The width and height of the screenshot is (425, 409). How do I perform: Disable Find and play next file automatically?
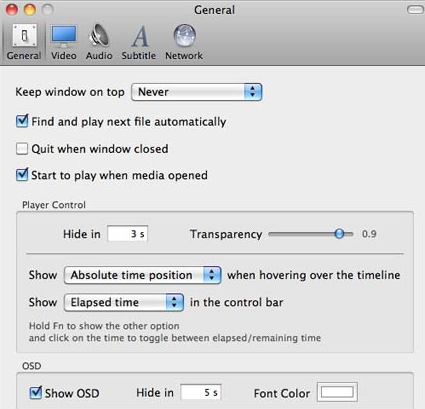[x=22, y=121]
